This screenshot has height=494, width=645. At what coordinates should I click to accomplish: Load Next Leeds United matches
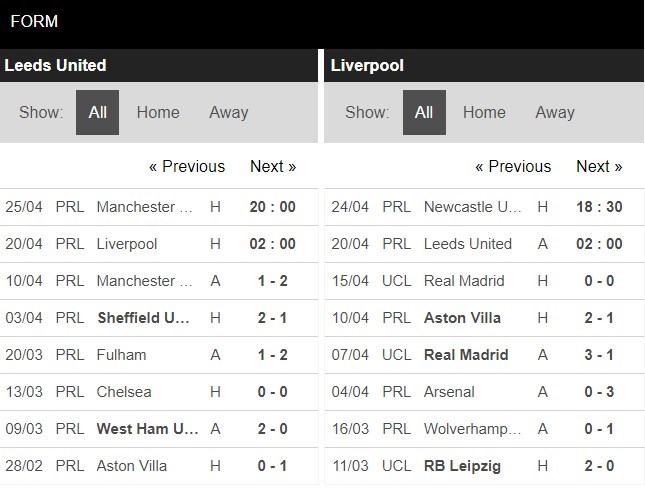pyautogui.click(x=273, y=166)
